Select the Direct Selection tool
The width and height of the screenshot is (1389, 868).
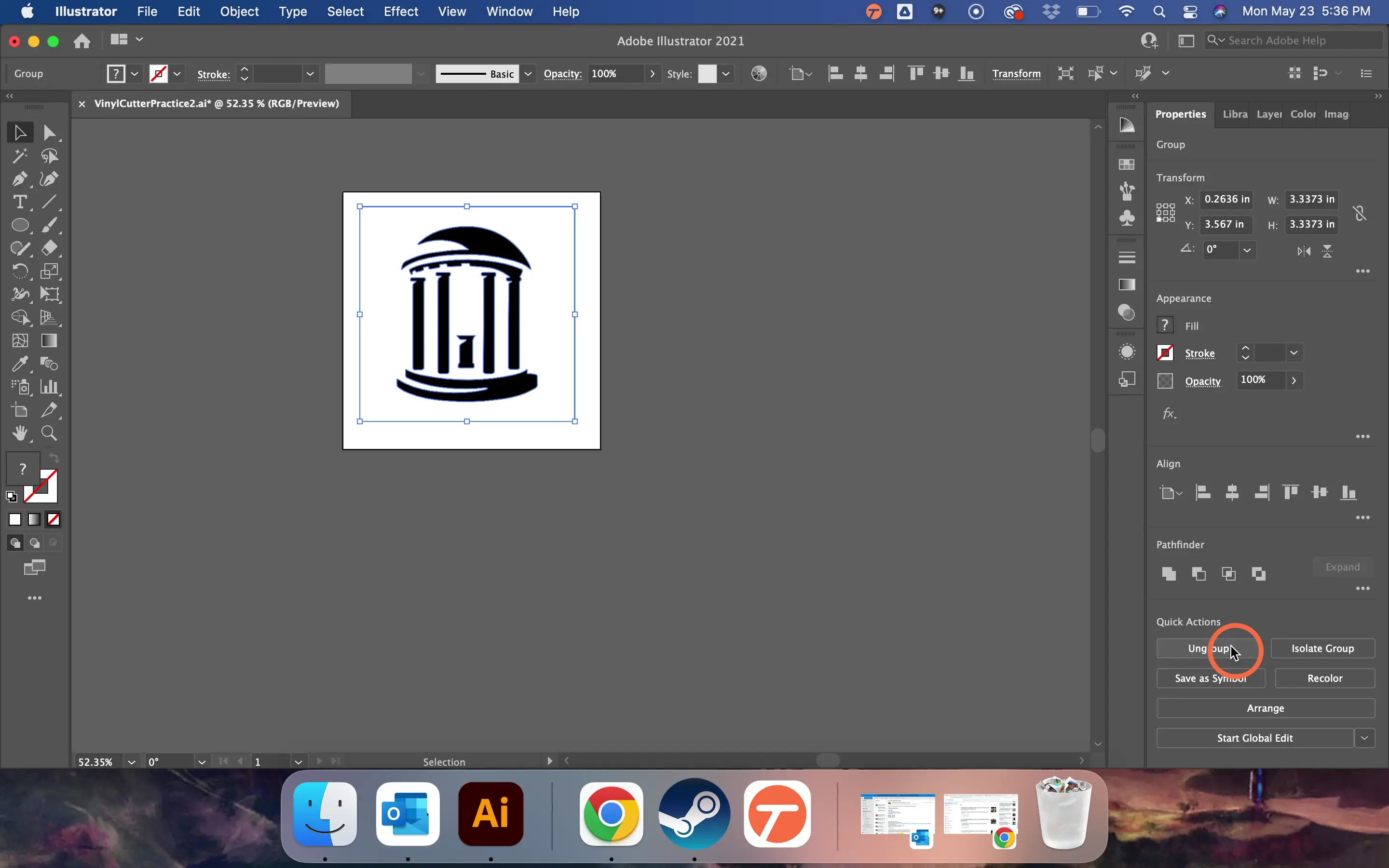tap(49, 133)
